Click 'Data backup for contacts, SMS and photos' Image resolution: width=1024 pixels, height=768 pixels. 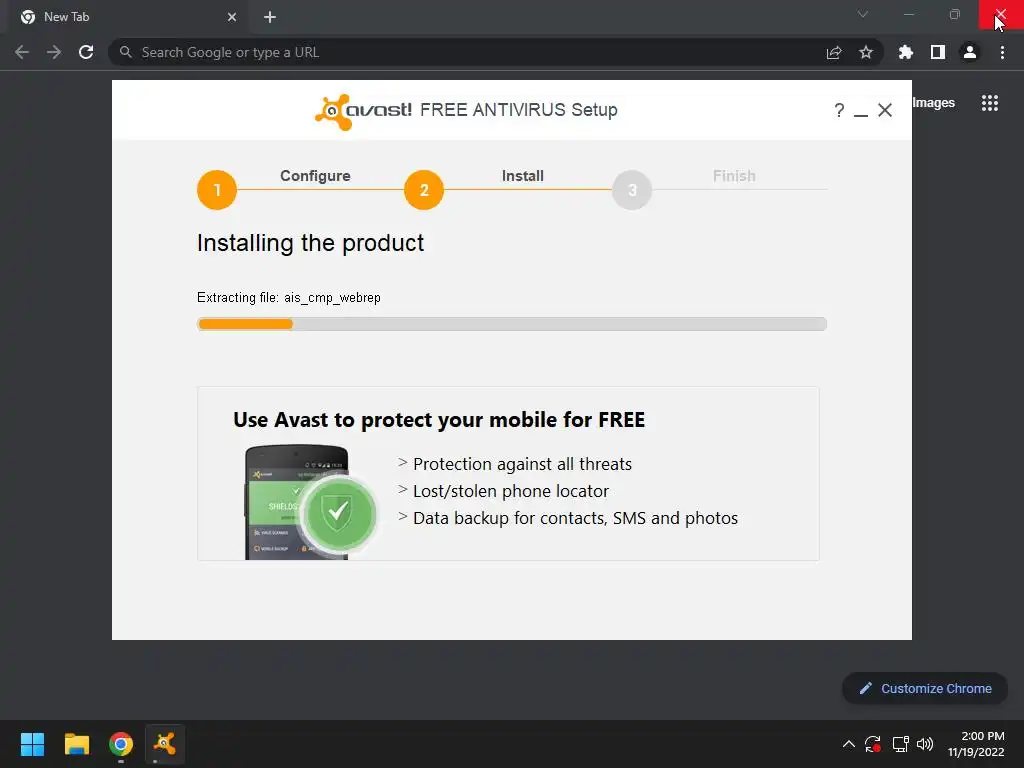coord(575,518)
